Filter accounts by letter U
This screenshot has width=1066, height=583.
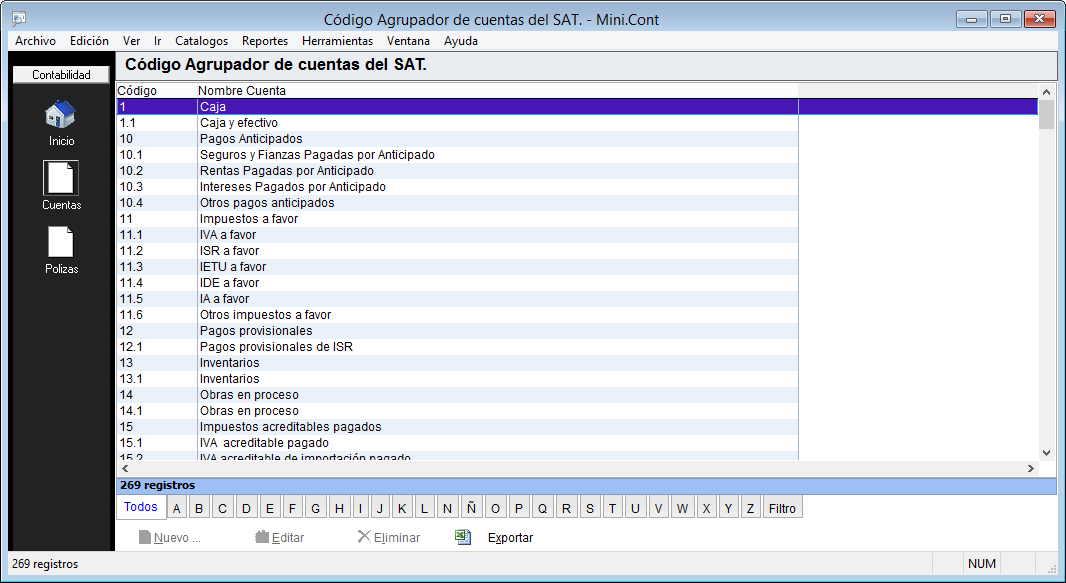coord(636,508)
